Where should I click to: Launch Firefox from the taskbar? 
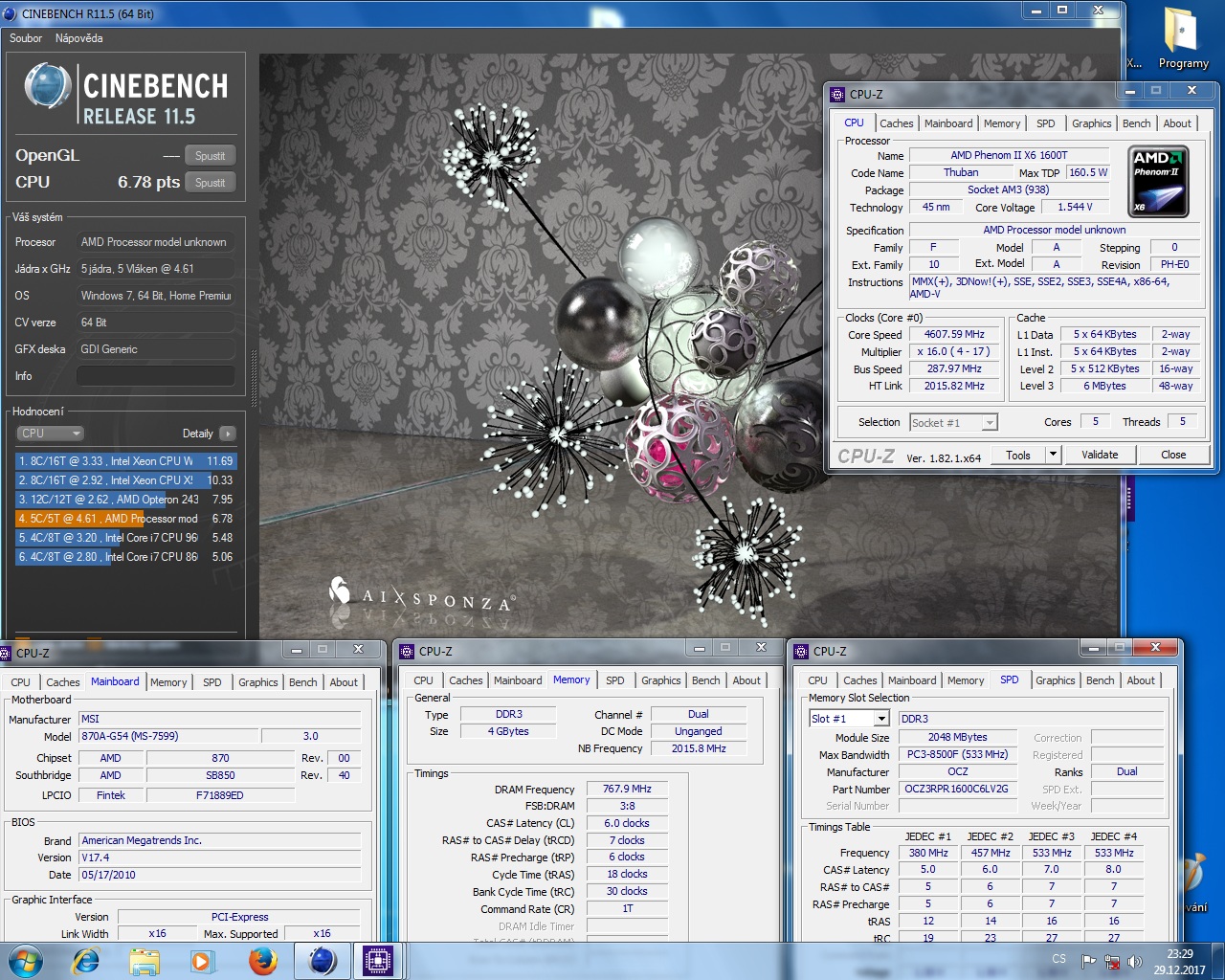point(262,961)
